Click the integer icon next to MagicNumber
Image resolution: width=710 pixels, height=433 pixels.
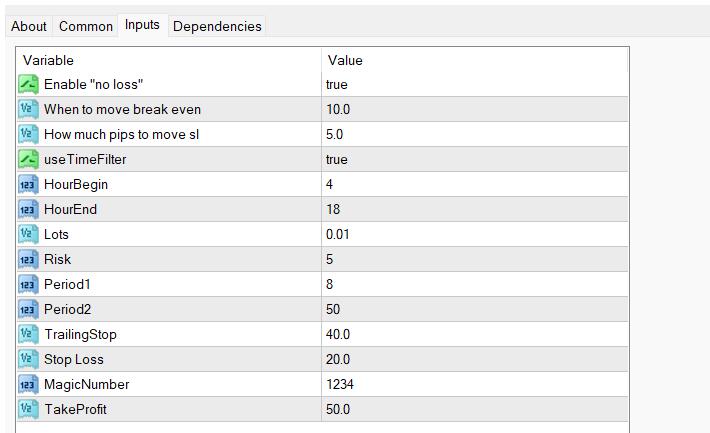point(28,384)
